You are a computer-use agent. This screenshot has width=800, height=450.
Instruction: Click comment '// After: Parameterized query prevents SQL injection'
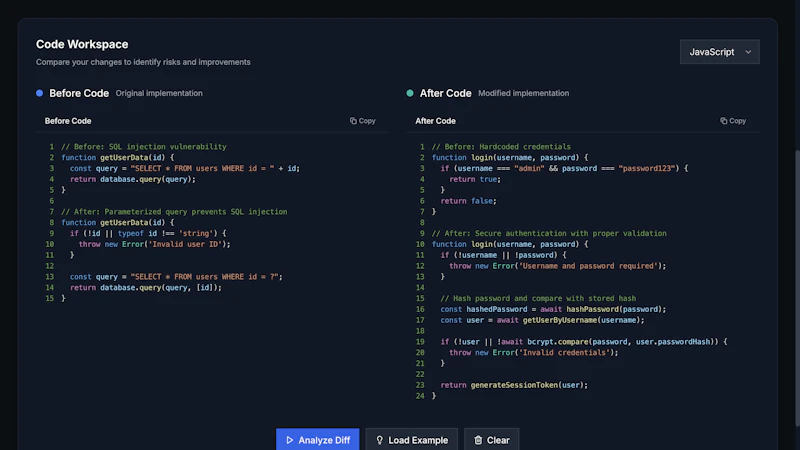(174, 212)
